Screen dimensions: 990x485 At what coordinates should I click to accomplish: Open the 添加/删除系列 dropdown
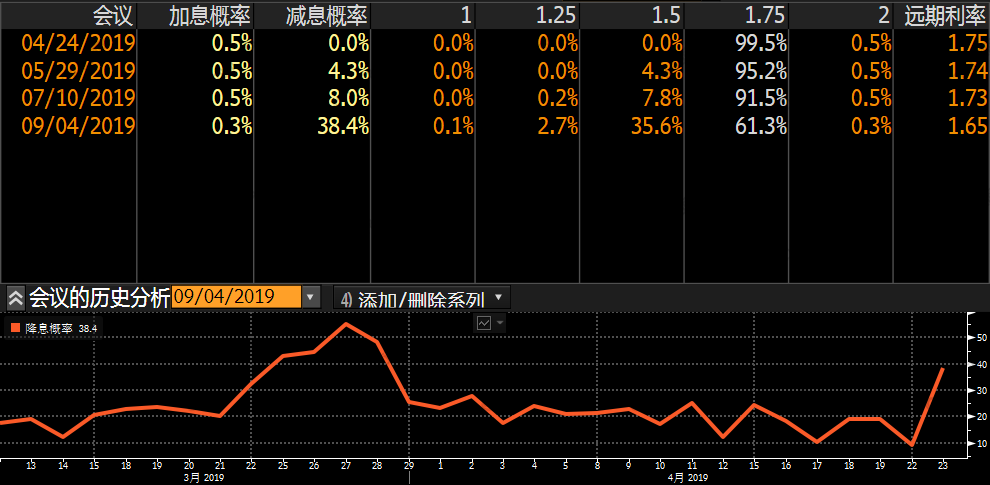pyautogui.click(x=421, y=298)
